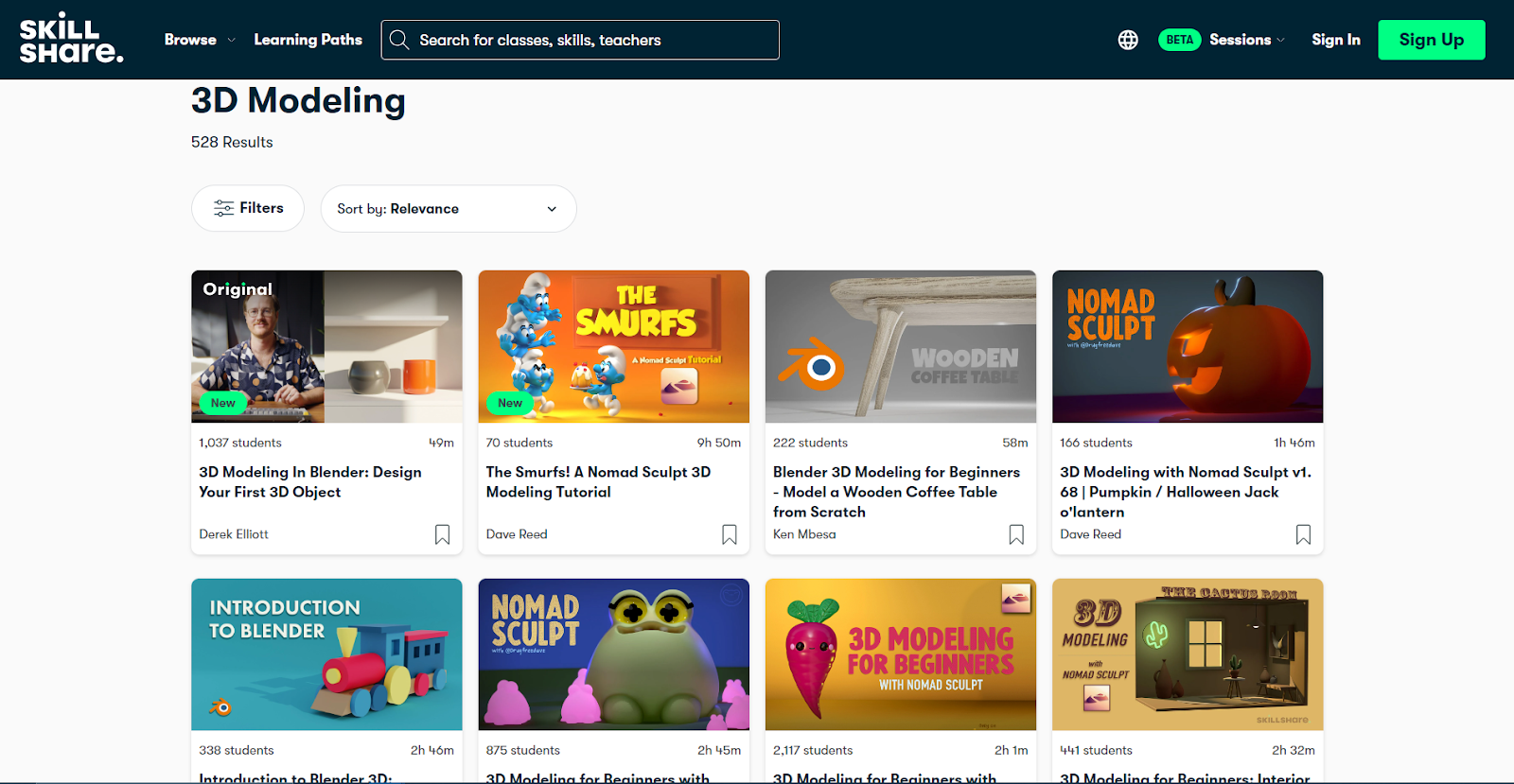The height and width of the screenshot is (784, 1514).
Task: Open the language globe icon
Action: tap(1128, 40)
